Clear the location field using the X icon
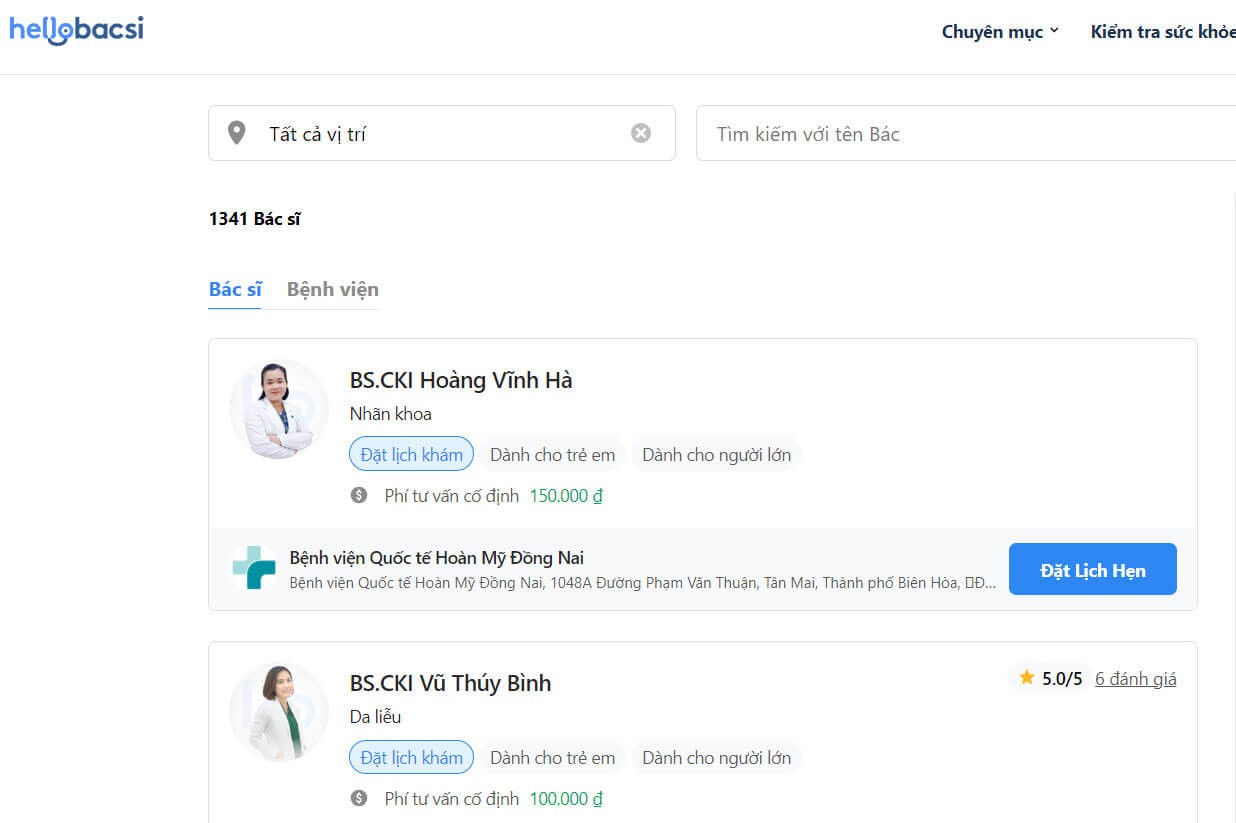Viewport: 1236px width, 823px height. pyautogui.click(x=641, y=132)
